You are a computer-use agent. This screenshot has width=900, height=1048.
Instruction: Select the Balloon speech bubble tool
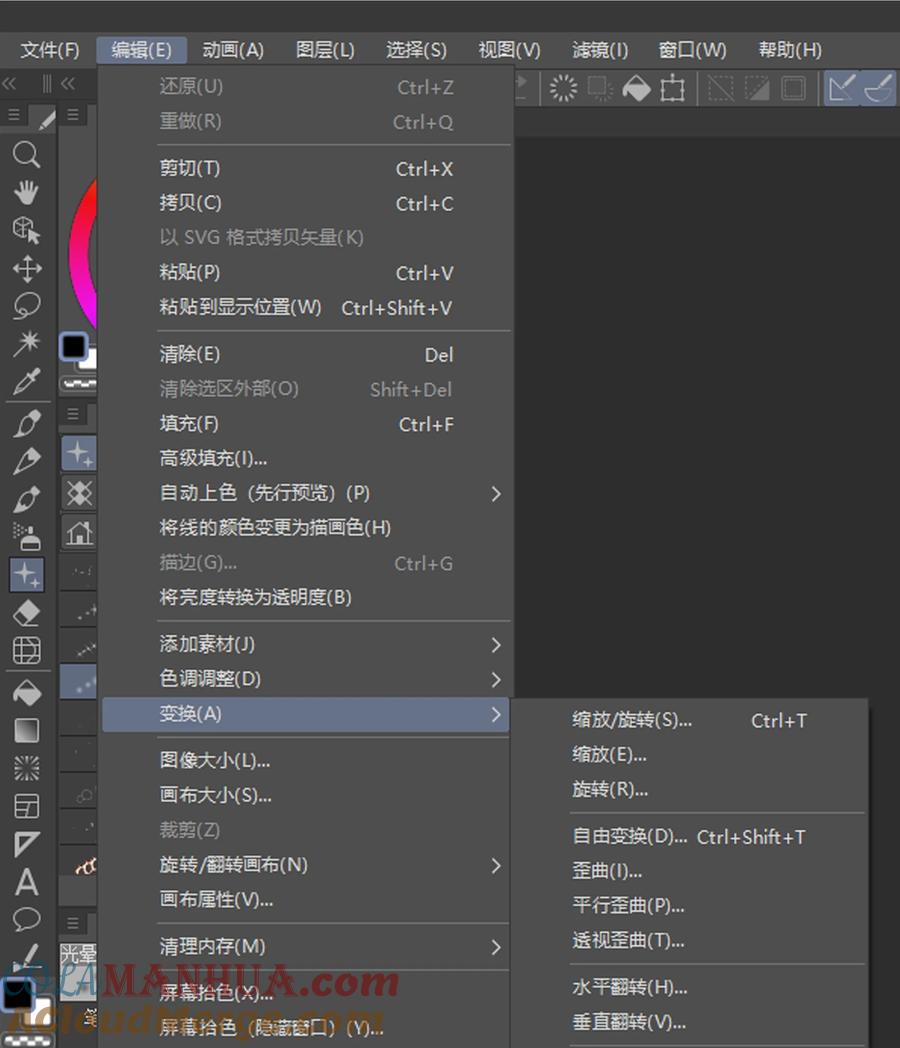27,920
